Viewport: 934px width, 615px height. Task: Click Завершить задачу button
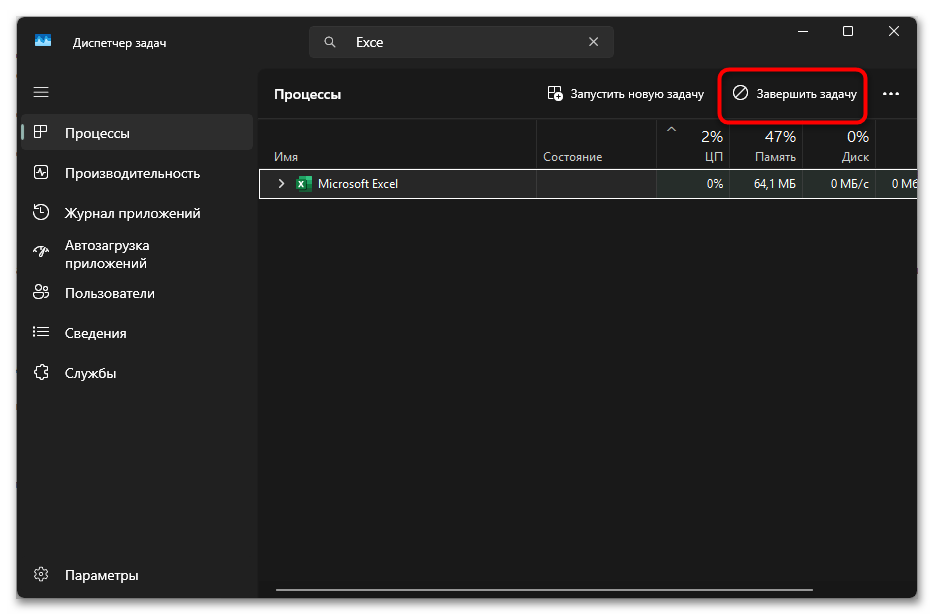[794, 94]
